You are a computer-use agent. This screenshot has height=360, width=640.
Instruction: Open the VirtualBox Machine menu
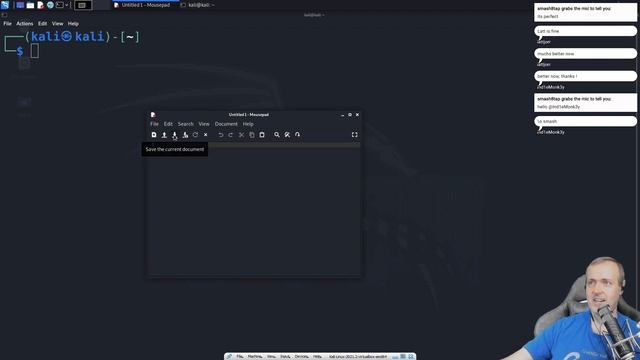(x=255, y=356)
